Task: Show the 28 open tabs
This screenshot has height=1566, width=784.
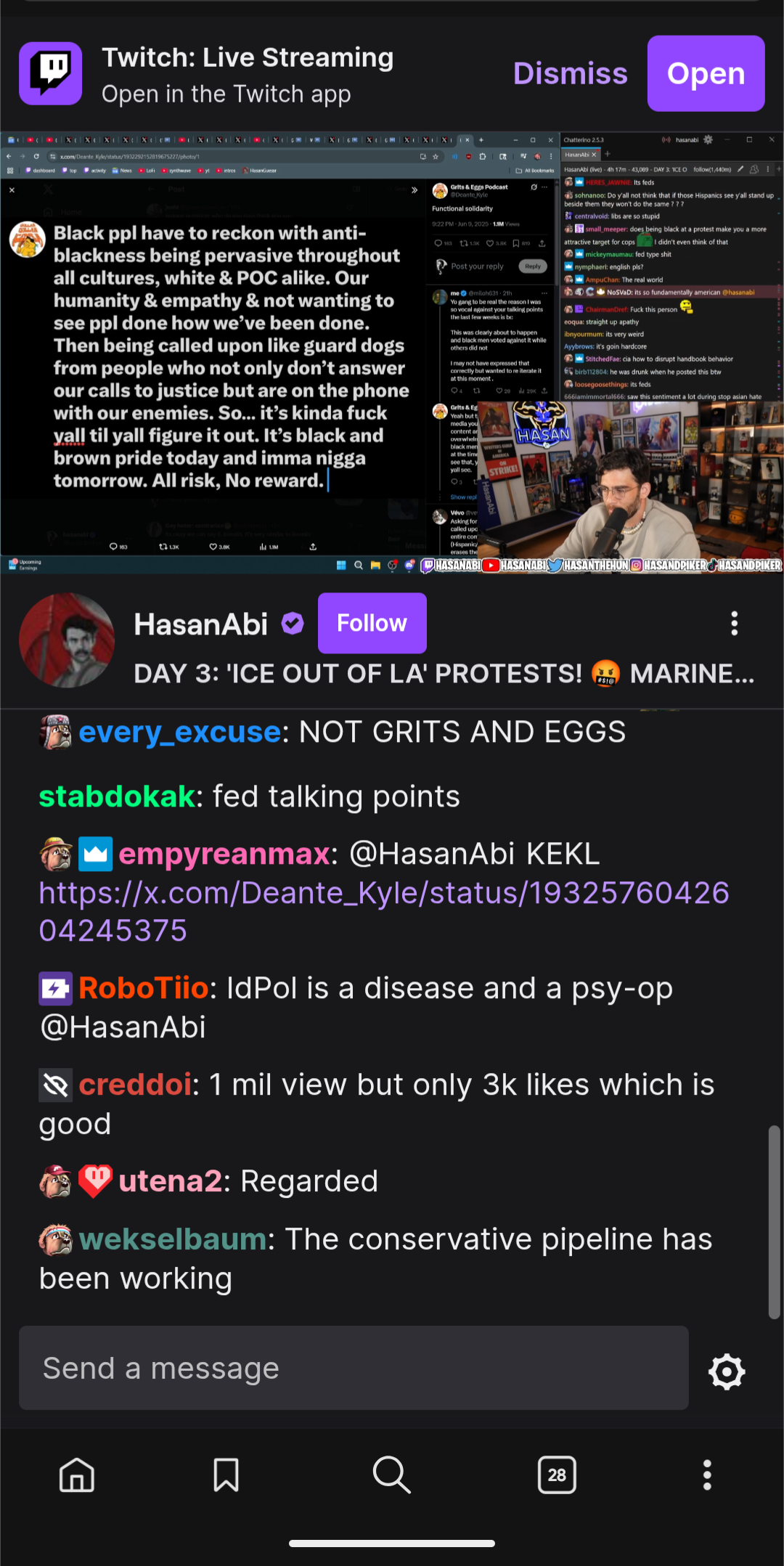Action: 557,1475
